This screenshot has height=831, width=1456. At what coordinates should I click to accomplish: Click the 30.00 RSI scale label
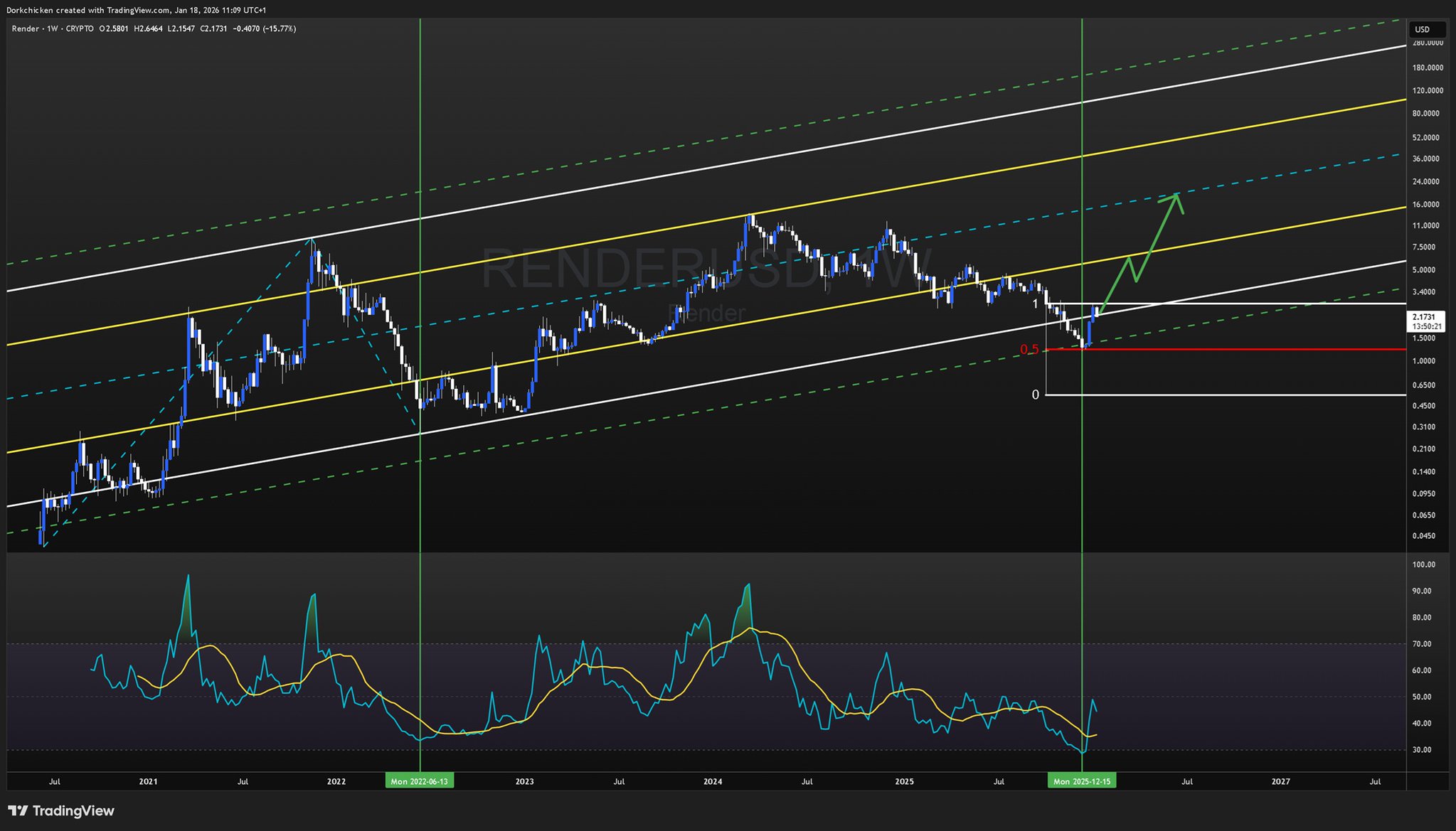pos(1422,749)
